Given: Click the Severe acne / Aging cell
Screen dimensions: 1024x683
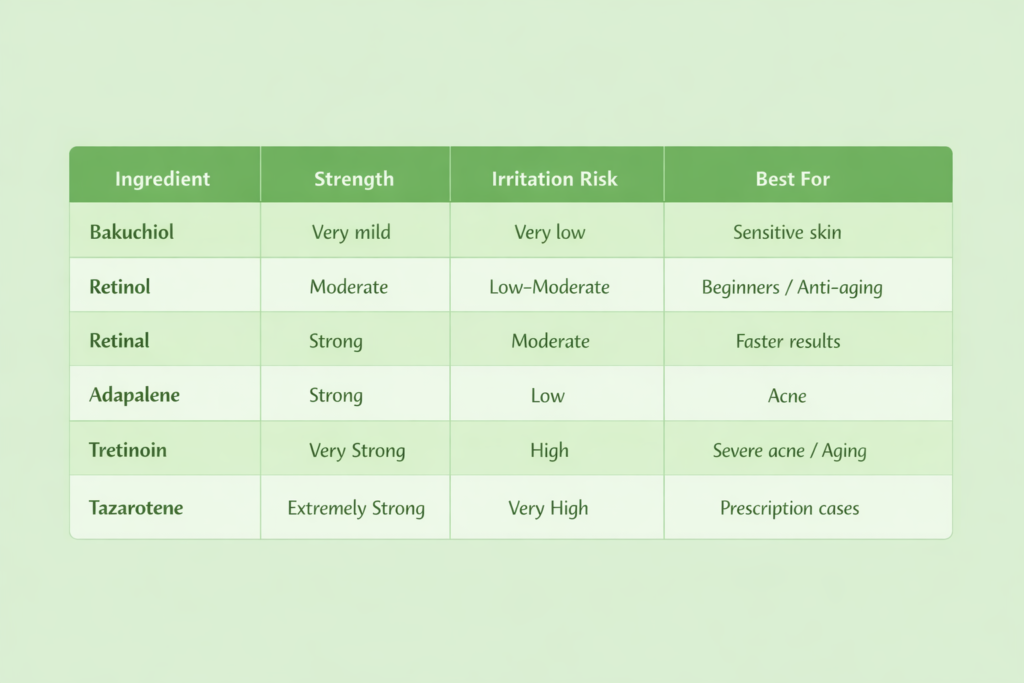Looking at the screenshot, I should [x=789, y=450].
